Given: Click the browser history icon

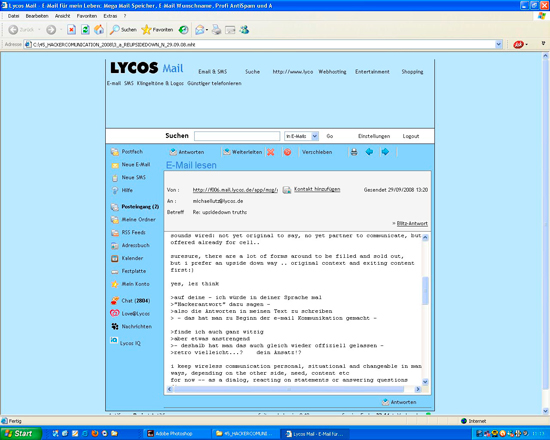Looking at the screenshot, I should coord(183,30).
